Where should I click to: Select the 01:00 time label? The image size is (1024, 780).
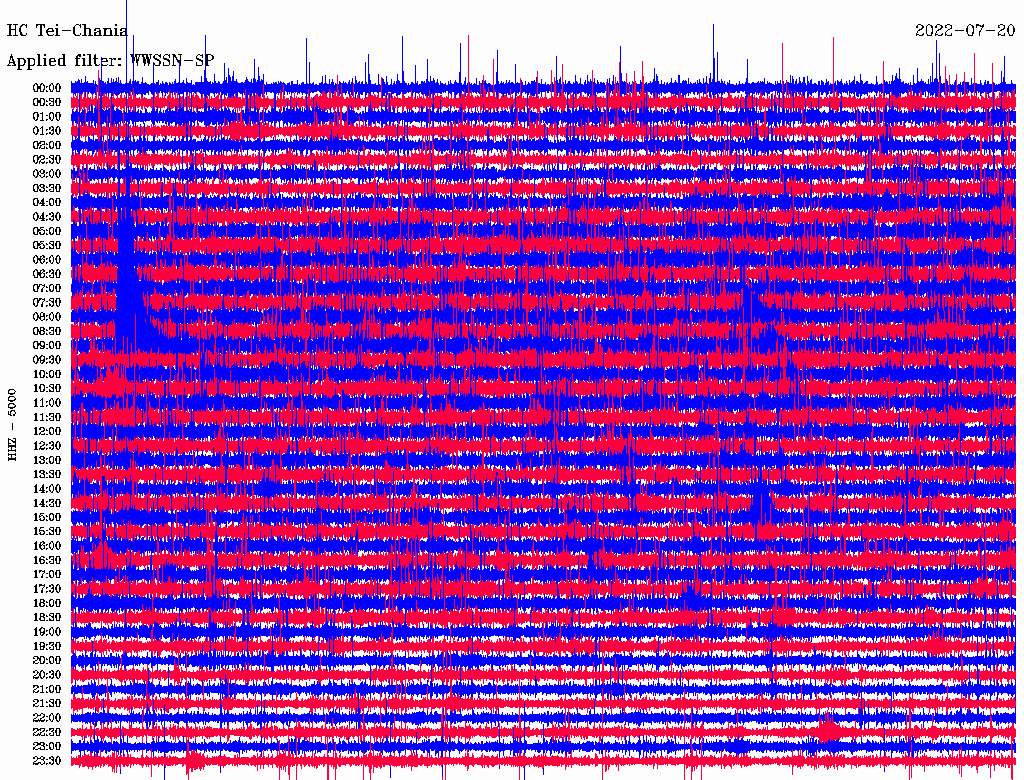[46, 117]
